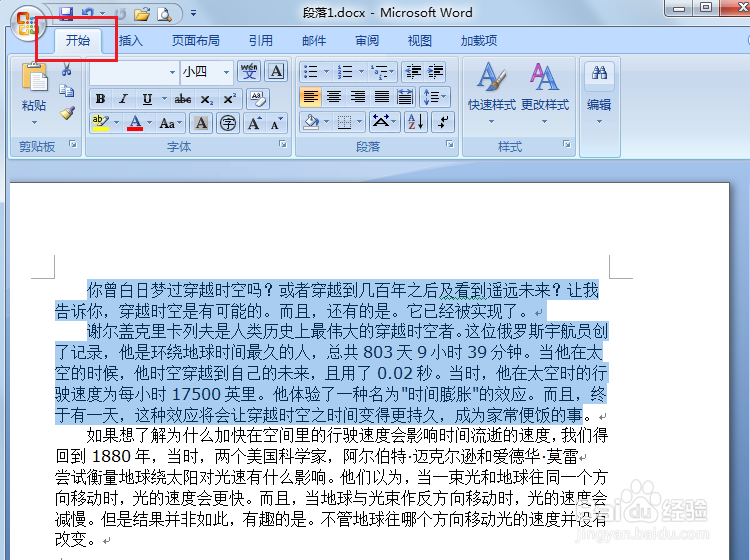Switch to the 邮件 tab
Screen dimensions: 750x560
(314, 41)
